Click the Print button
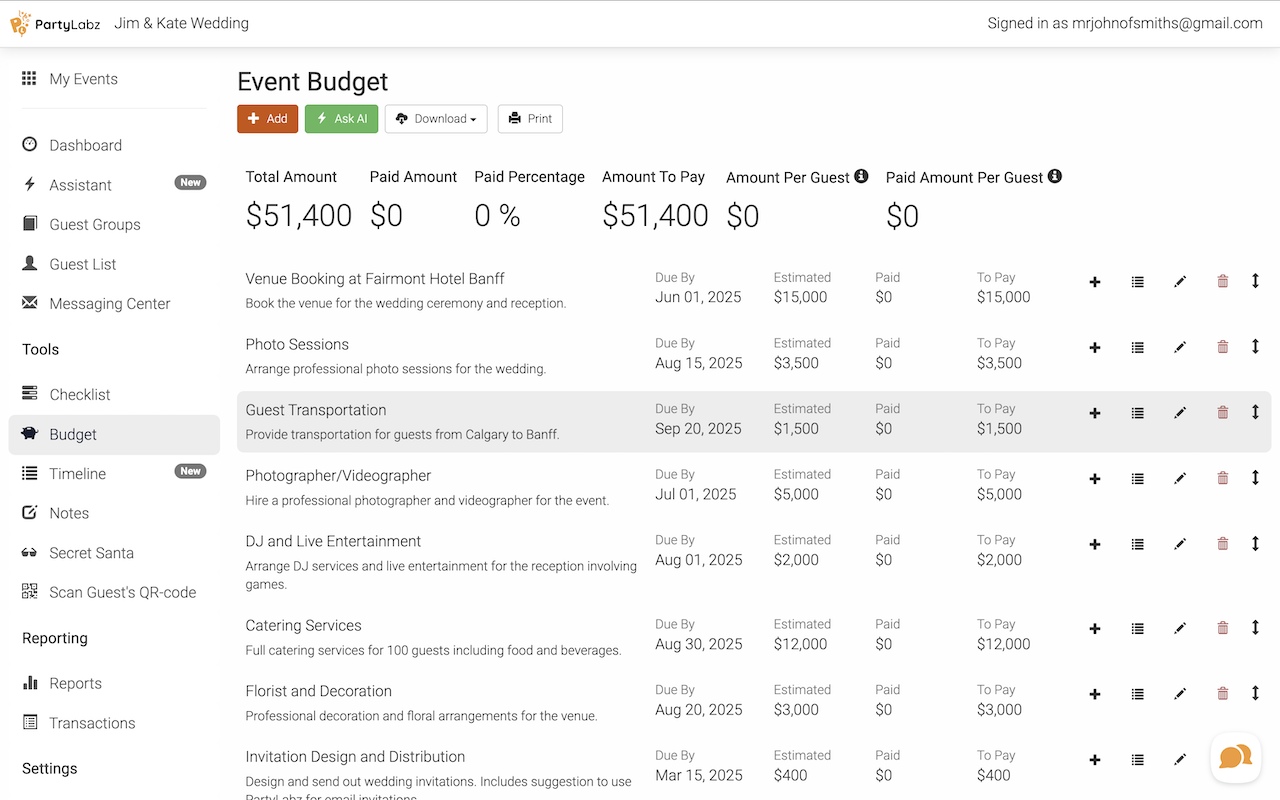Screen dimensions: 1280x800 pyautogui.click(x=530, y=119)
